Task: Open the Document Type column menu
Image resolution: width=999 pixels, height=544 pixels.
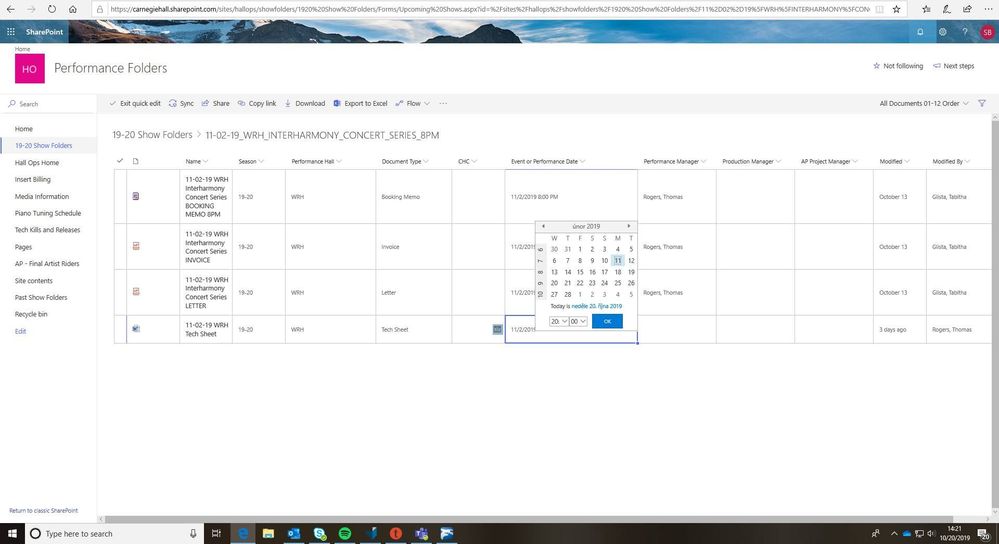Action: click(x=405, y=161)
